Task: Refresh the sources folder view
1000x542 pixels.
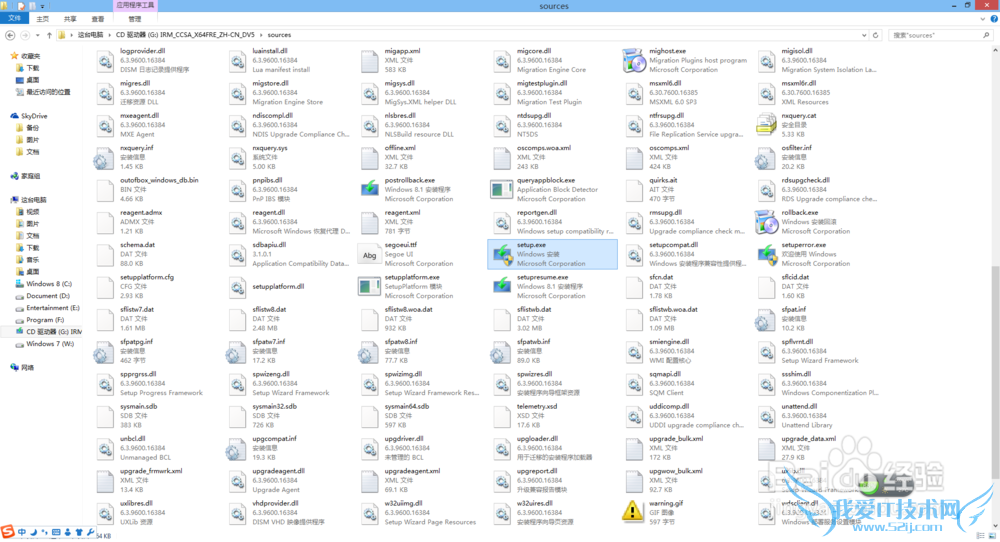Action: (x=876, y=35)
